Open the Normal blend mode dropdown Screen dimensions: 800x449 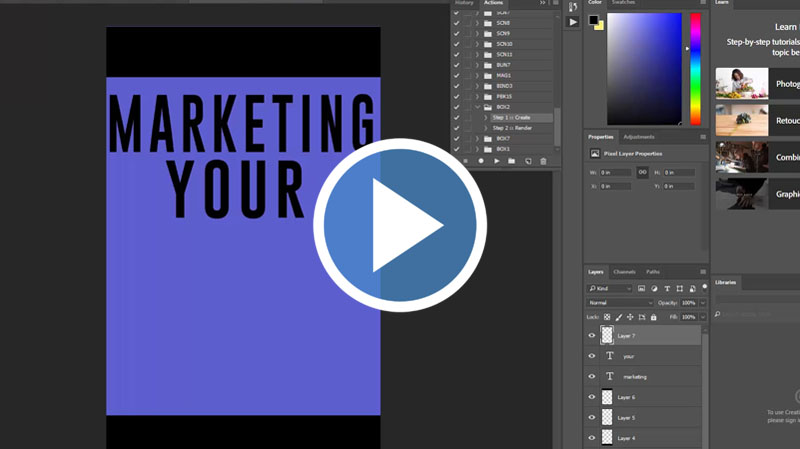click(620, 303)
